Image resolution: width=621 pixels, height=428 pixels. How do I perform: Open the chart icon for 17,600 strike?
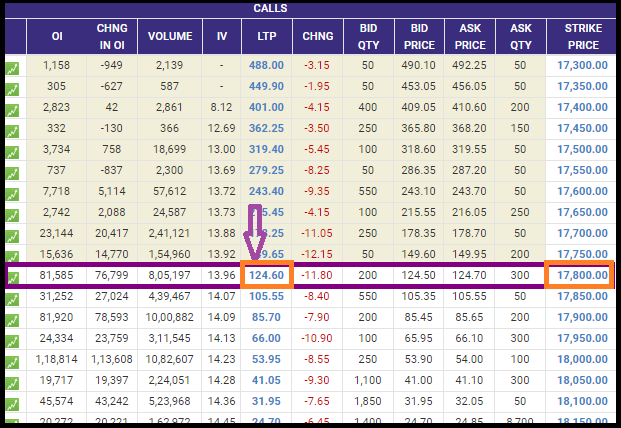[13, 191]
